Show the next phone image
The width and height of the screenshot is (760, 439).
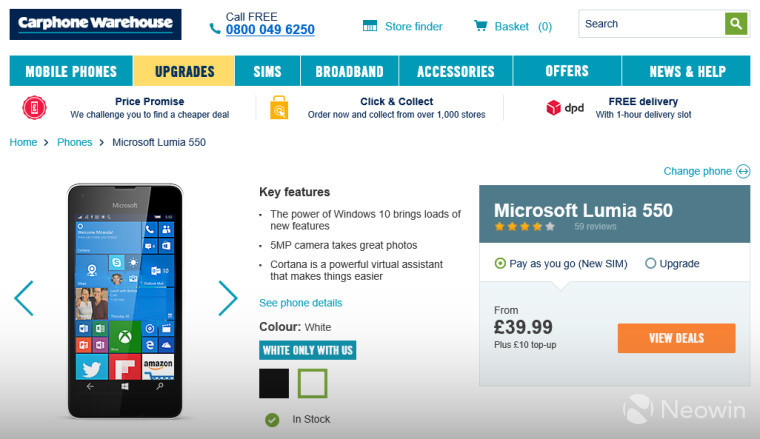(228, 298)
